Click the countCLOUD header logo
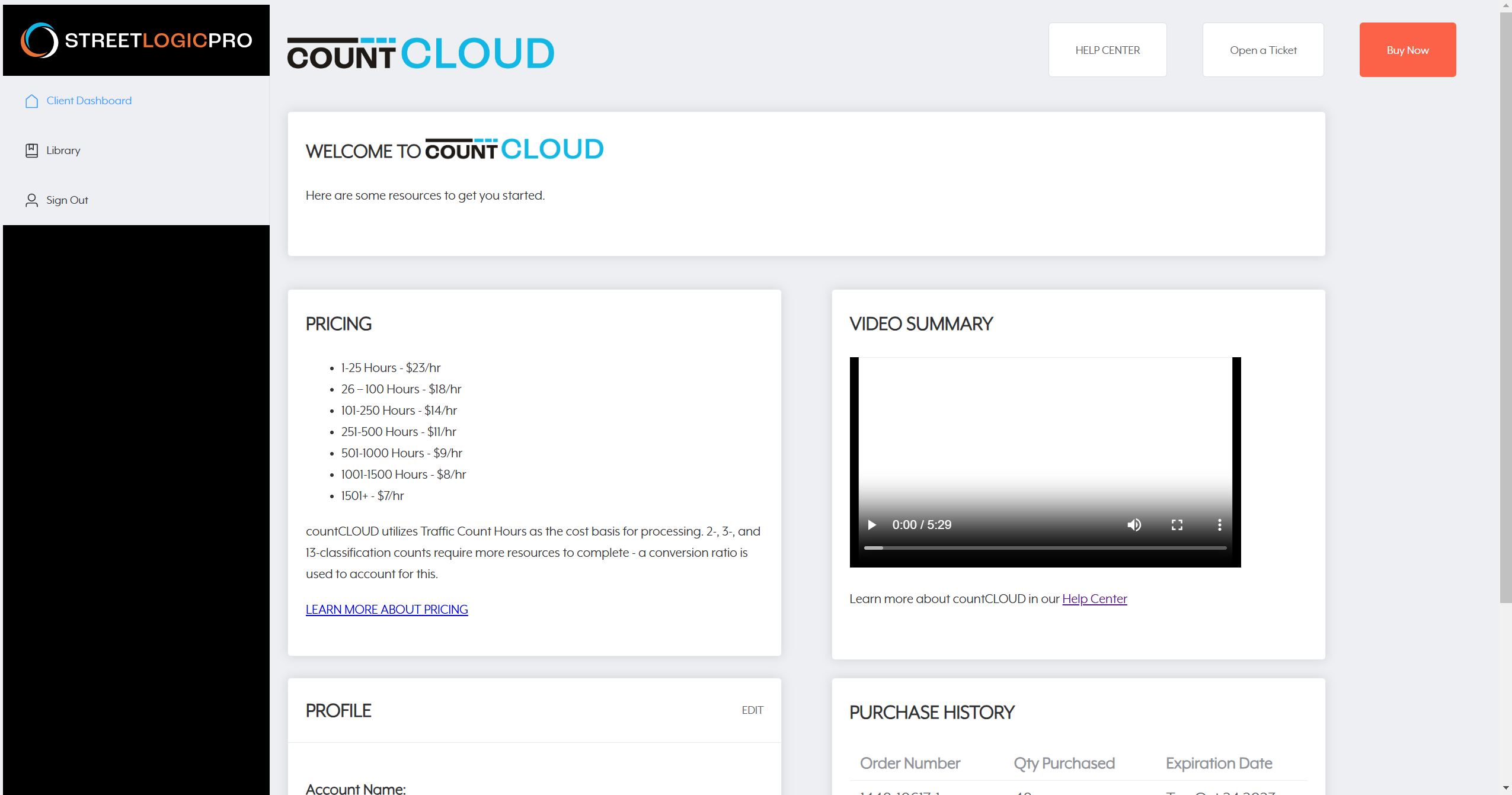The width and height of the screenshot is (1512, 795). (x=421, y=53)
